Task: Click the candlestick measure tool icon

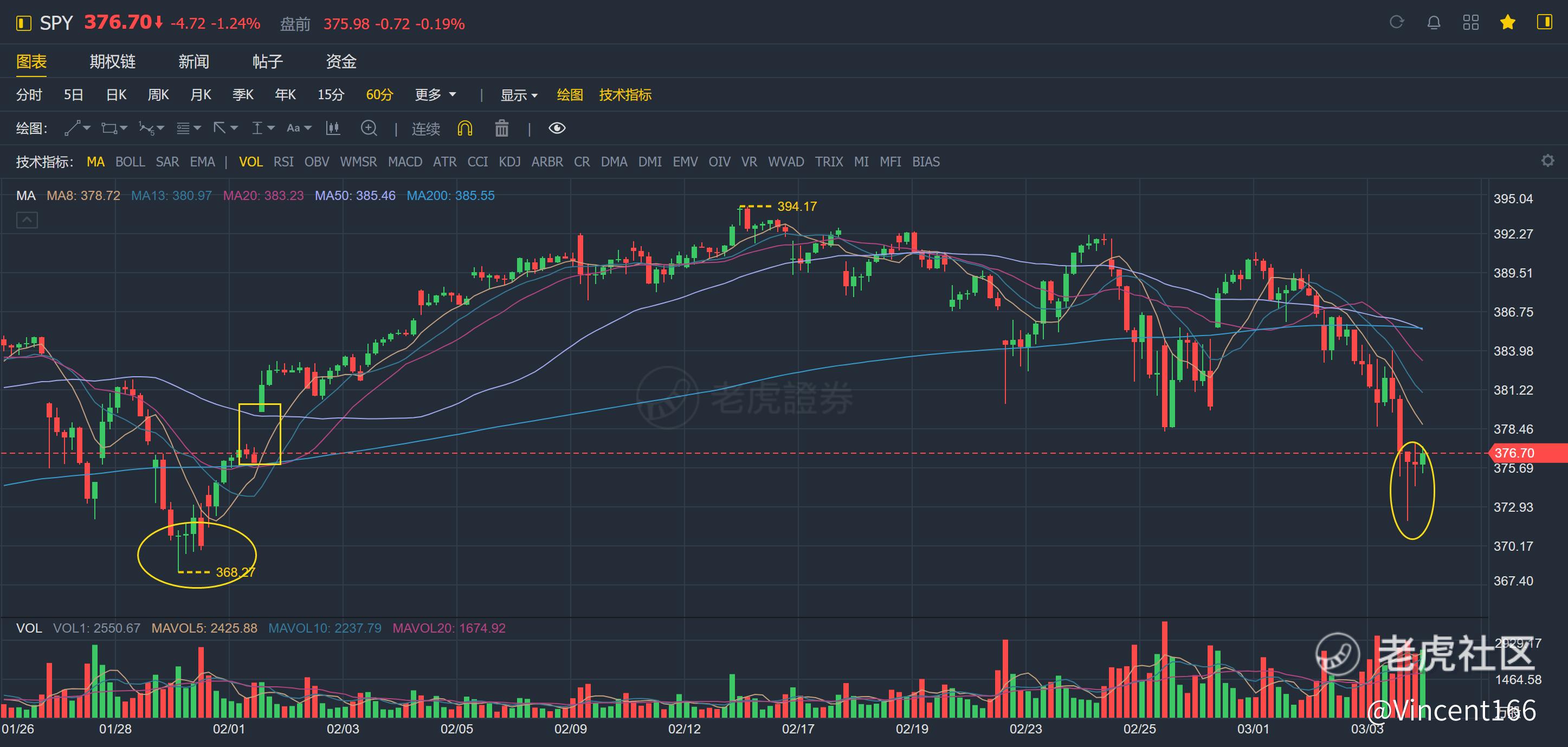Action: [333, 128]
